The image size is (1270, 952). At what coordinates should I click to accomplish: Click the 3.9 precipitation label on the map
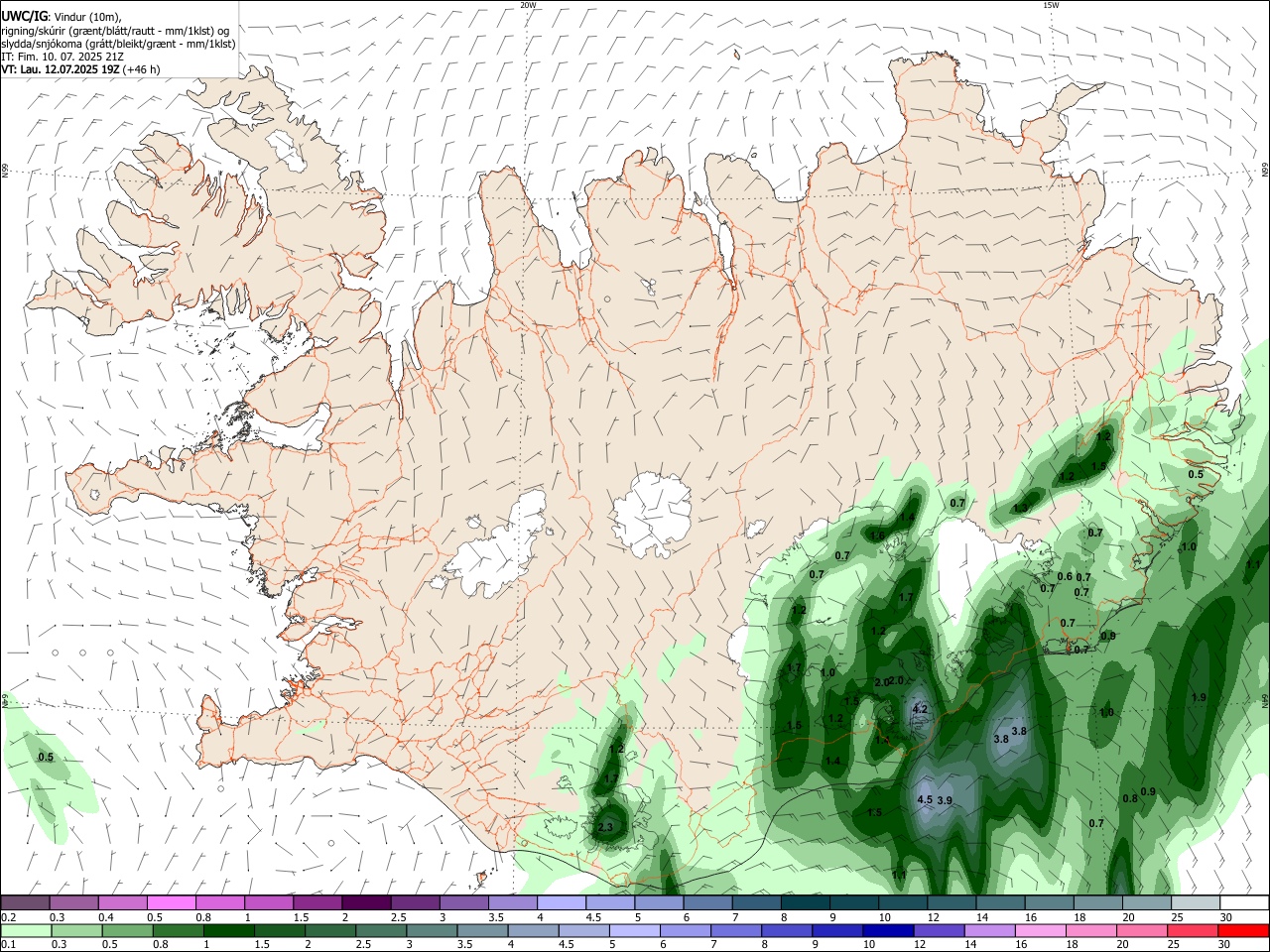(945, 800)
